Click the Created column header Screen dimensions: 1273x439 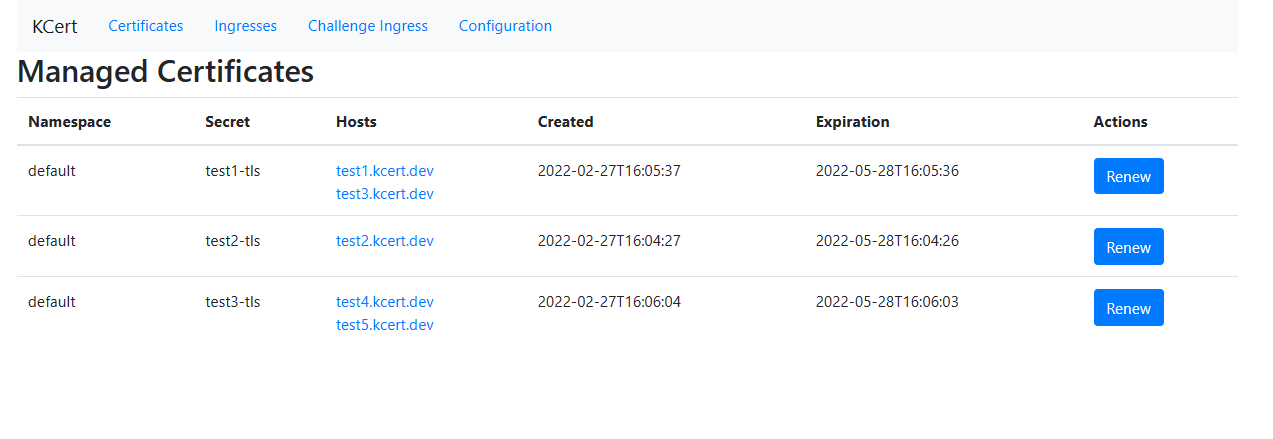(x=565, y=122)
